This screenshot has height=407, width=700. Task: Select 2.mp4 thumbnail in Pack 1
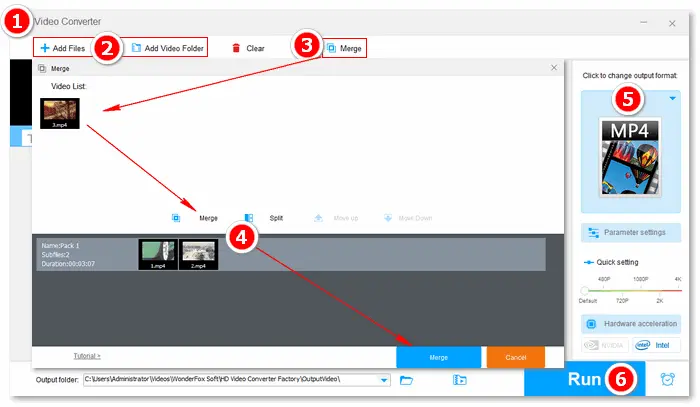tap(198, 254)
